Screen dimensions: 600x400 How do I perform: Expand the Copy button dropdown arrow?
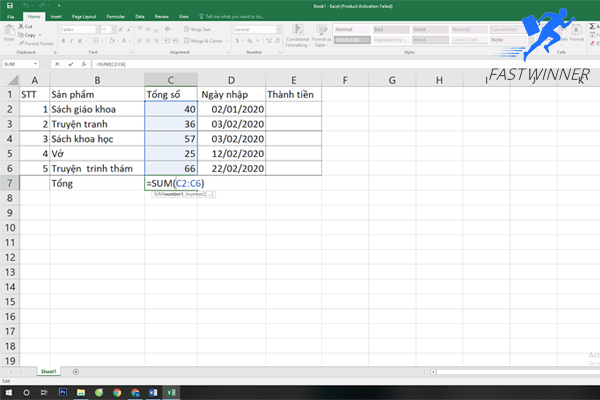(x=40, y=35)
